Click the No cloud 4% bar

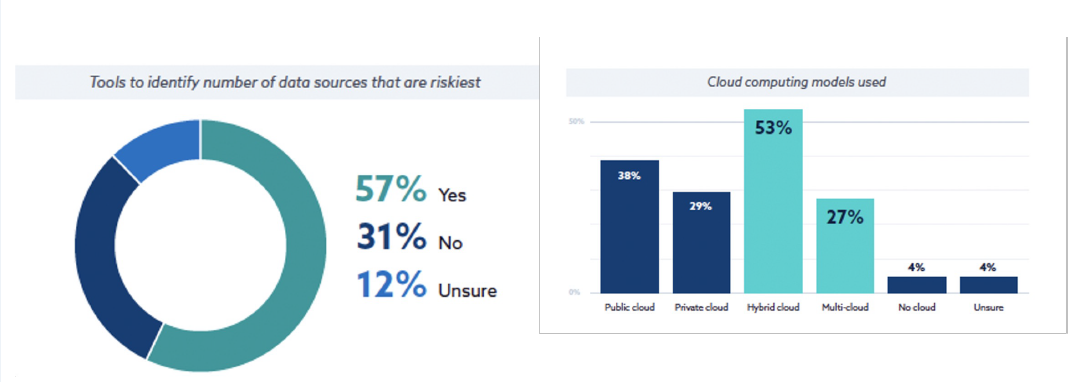tap(917, 285)
